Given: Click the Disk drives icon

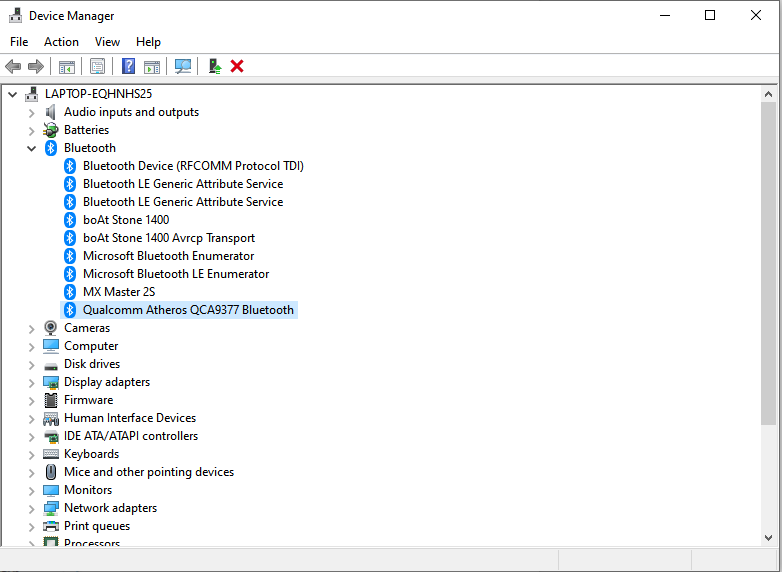Looking at the screenshot, I should 51,367.
